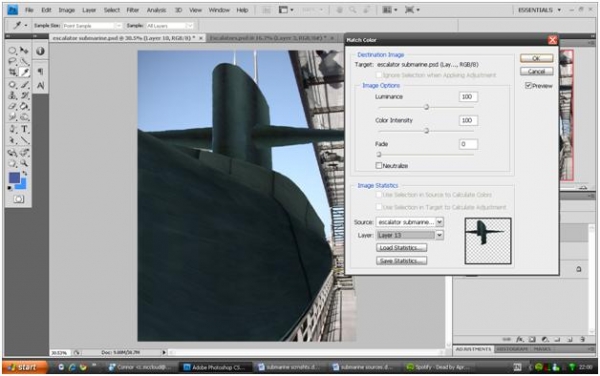Viewport: 600px width, 376px height.
Task: Switch to Spotify in the taskbar
Action: click(439, 367)
